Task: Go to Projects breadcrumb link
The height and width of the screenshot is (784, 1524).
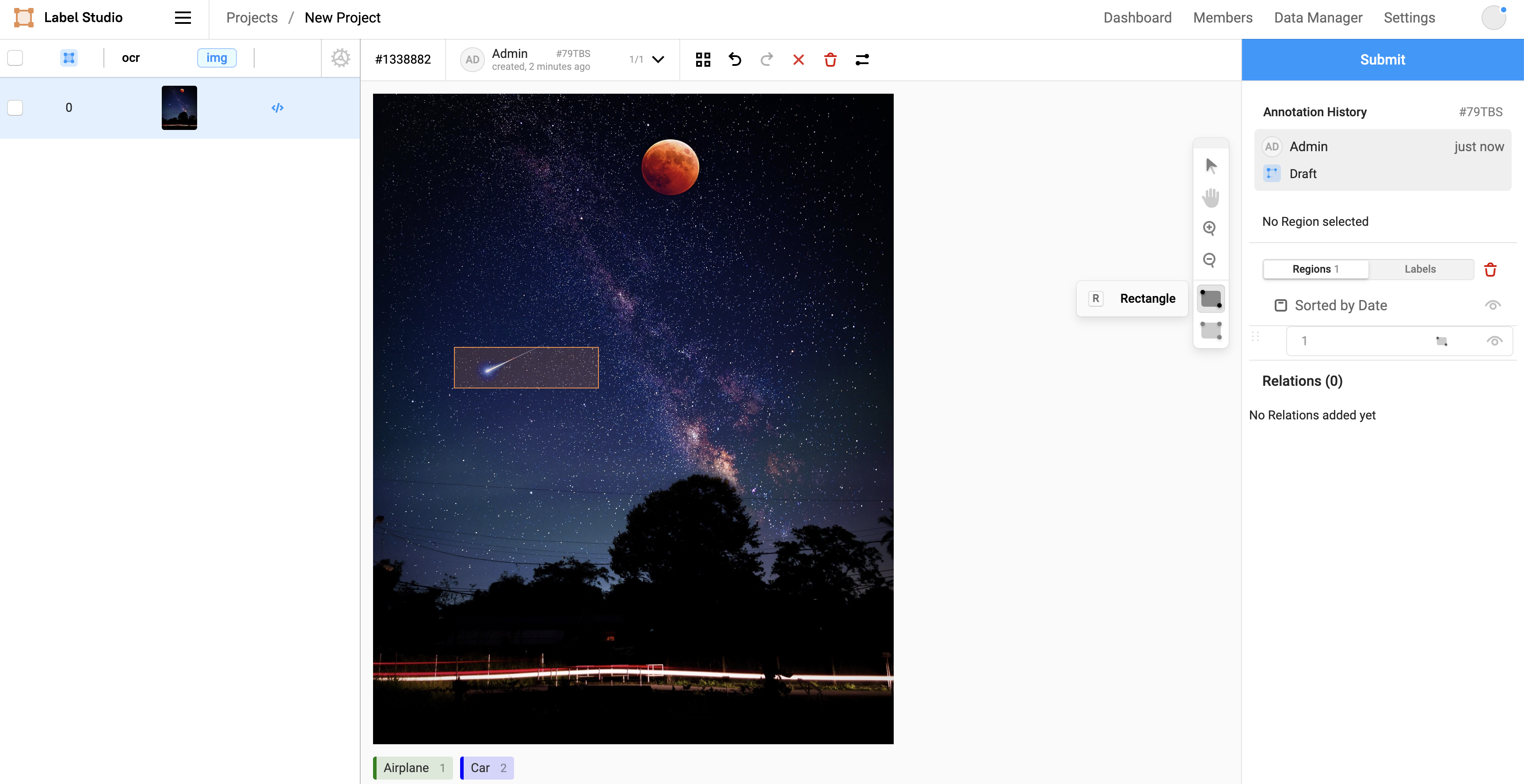Action: click(x=251, y=18)
